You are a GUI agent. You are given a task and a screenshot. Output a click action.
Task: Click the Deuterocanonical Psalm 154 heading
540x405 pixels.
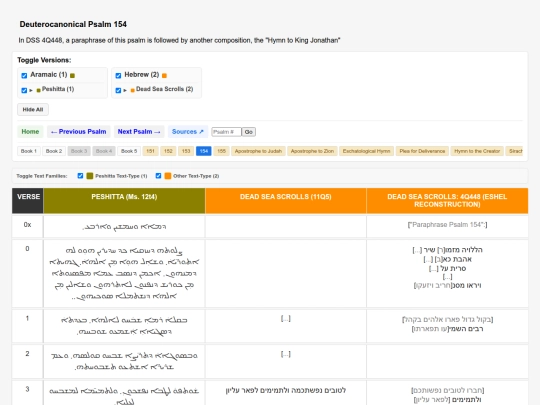pos(73,24)
